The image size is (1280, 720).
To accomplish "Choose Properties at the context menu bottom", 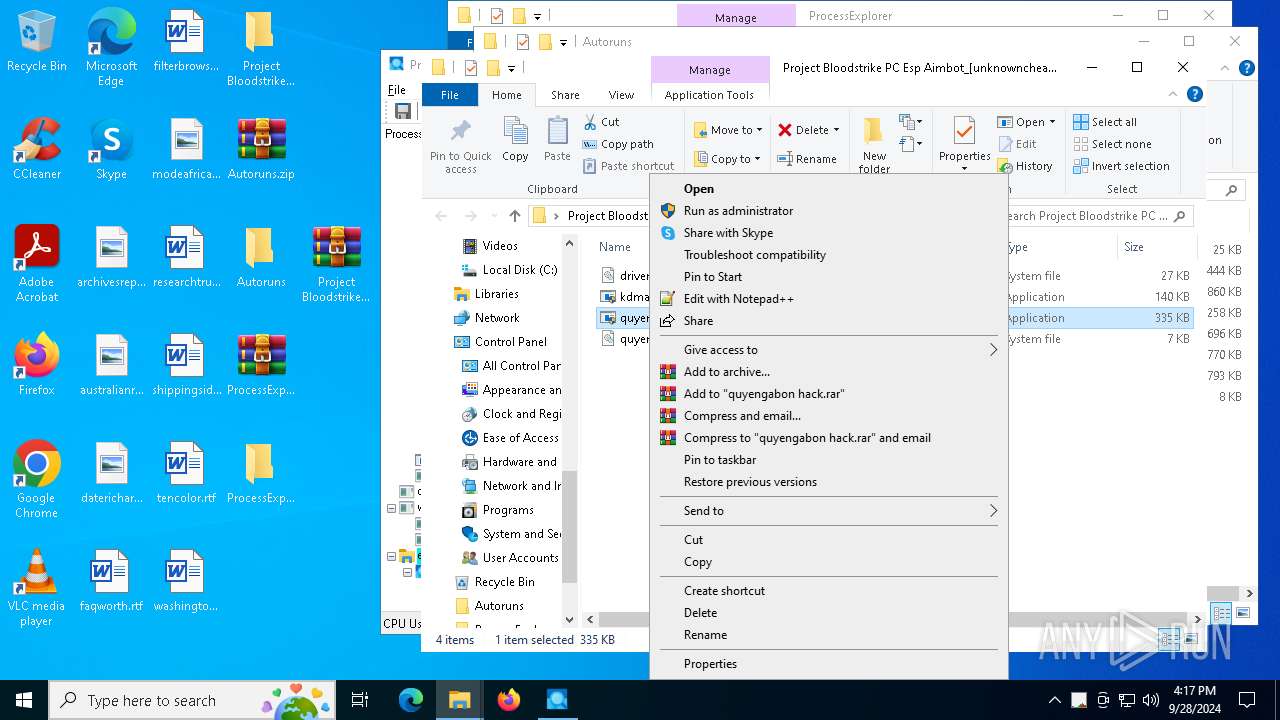I will click(x=829, y=664).
